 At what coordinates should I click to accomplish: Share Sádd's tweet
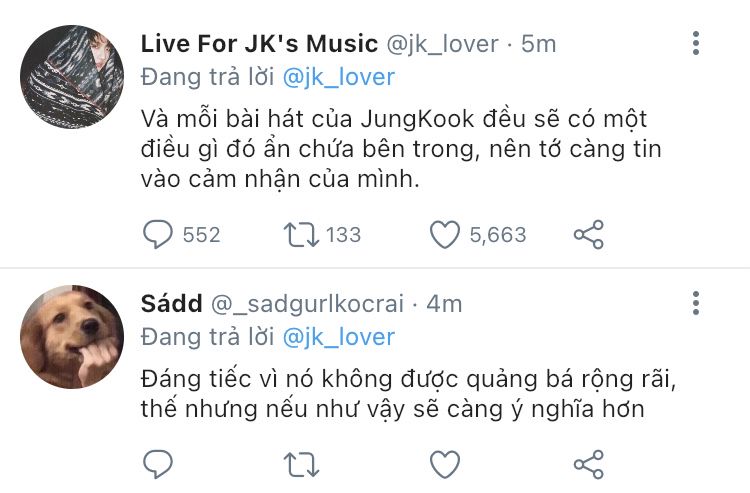click(x=589, y=464)
